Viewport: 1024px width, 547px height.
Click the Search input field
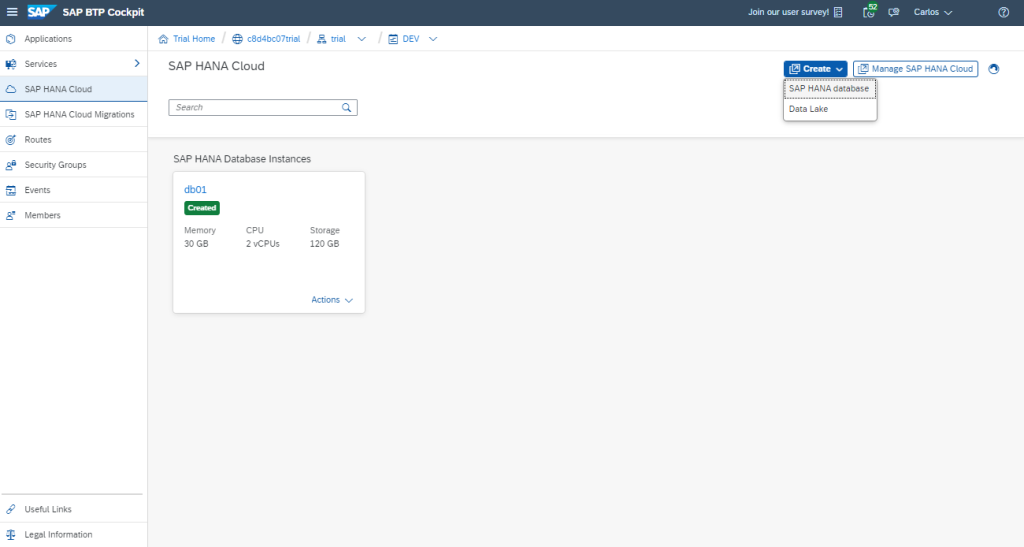(x=263, y=108)
